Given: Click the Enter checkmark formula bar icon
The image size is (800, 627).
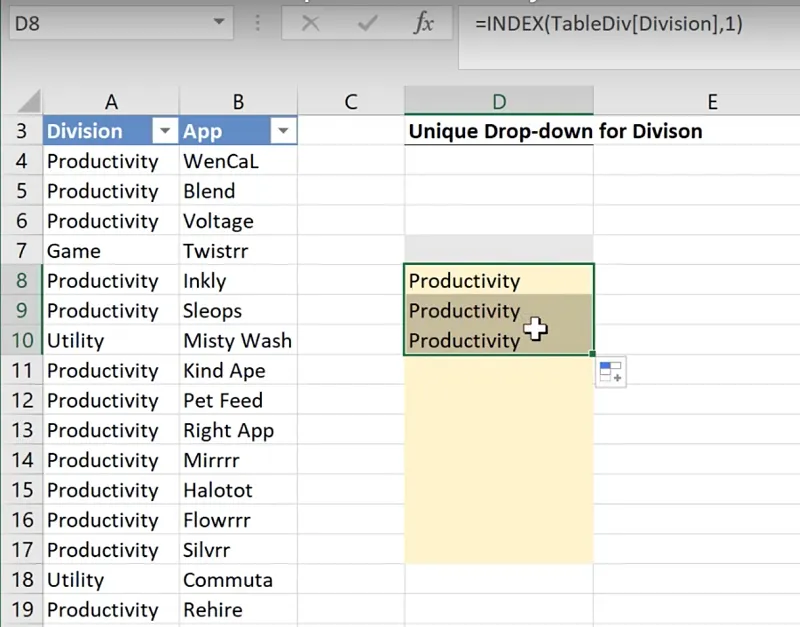Looking at the screenshot, I should click(367, 23).
